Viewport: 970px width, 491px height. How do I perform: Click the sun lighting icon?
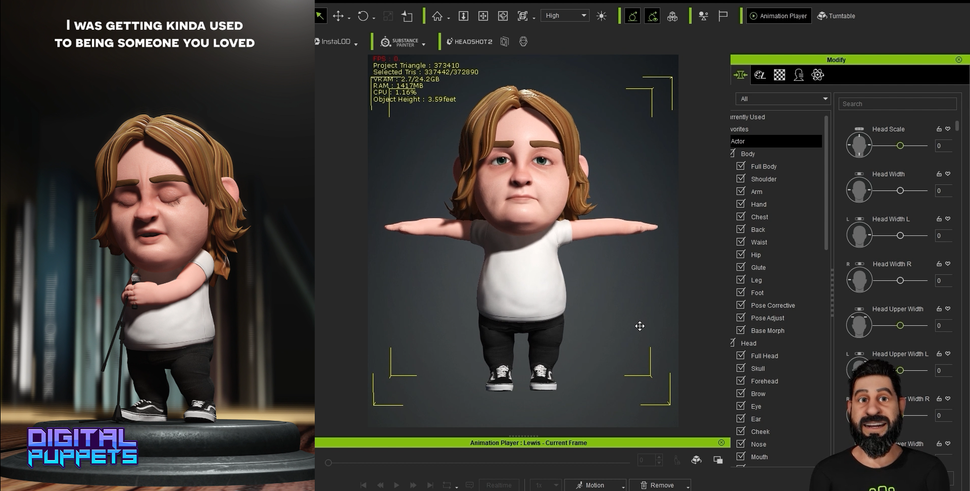pyautogui.click(x=601, y=16)
